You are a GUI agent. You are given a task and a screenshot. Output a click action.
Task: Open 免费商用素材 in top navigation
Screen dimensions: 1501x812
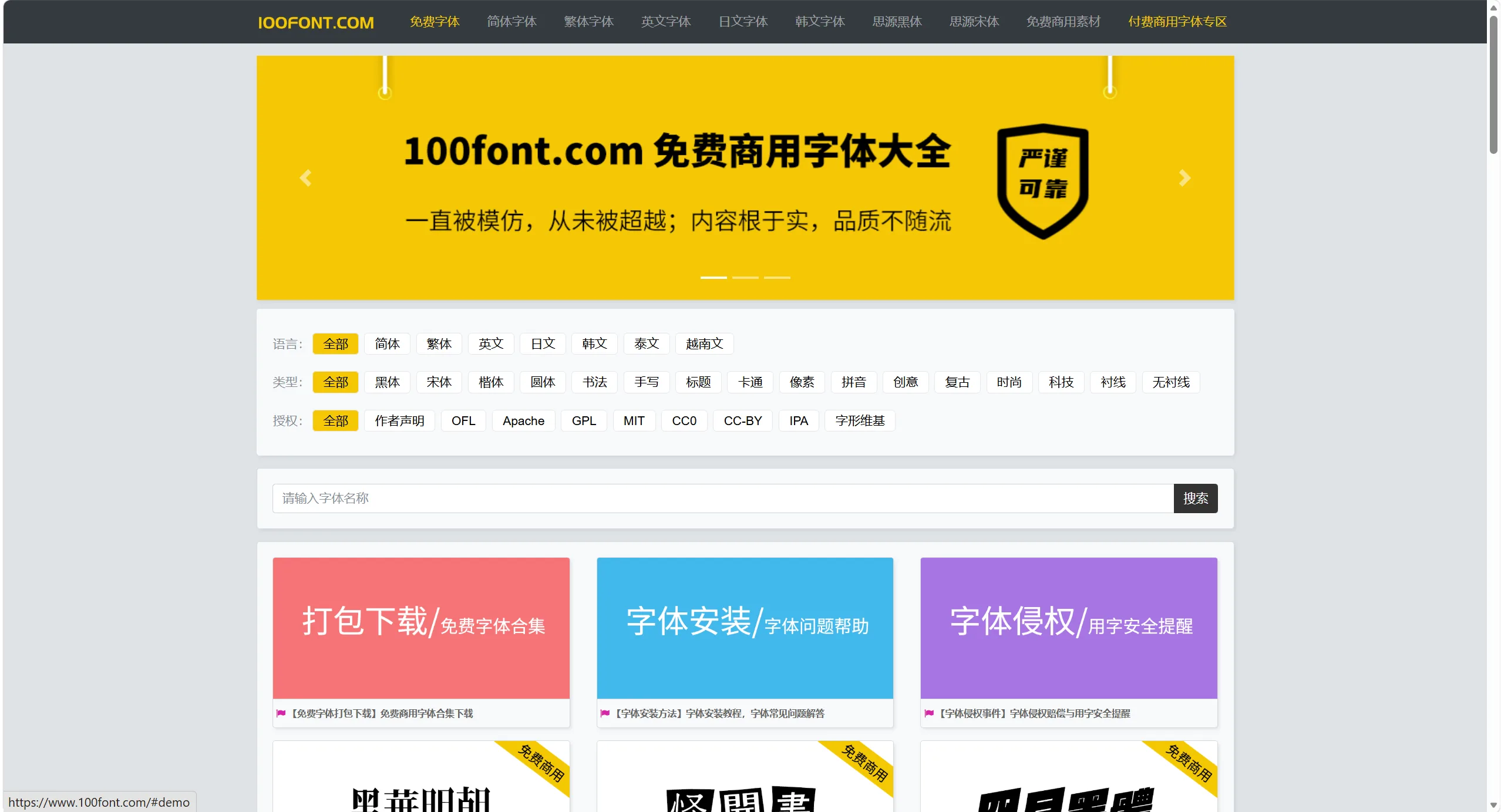pyautogui.click(x=1063, y=22)
